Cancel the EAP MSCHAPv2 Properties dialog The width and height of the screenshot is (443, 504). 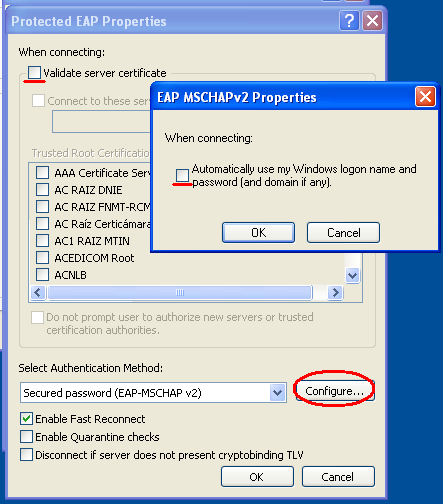tap(343, 233)
